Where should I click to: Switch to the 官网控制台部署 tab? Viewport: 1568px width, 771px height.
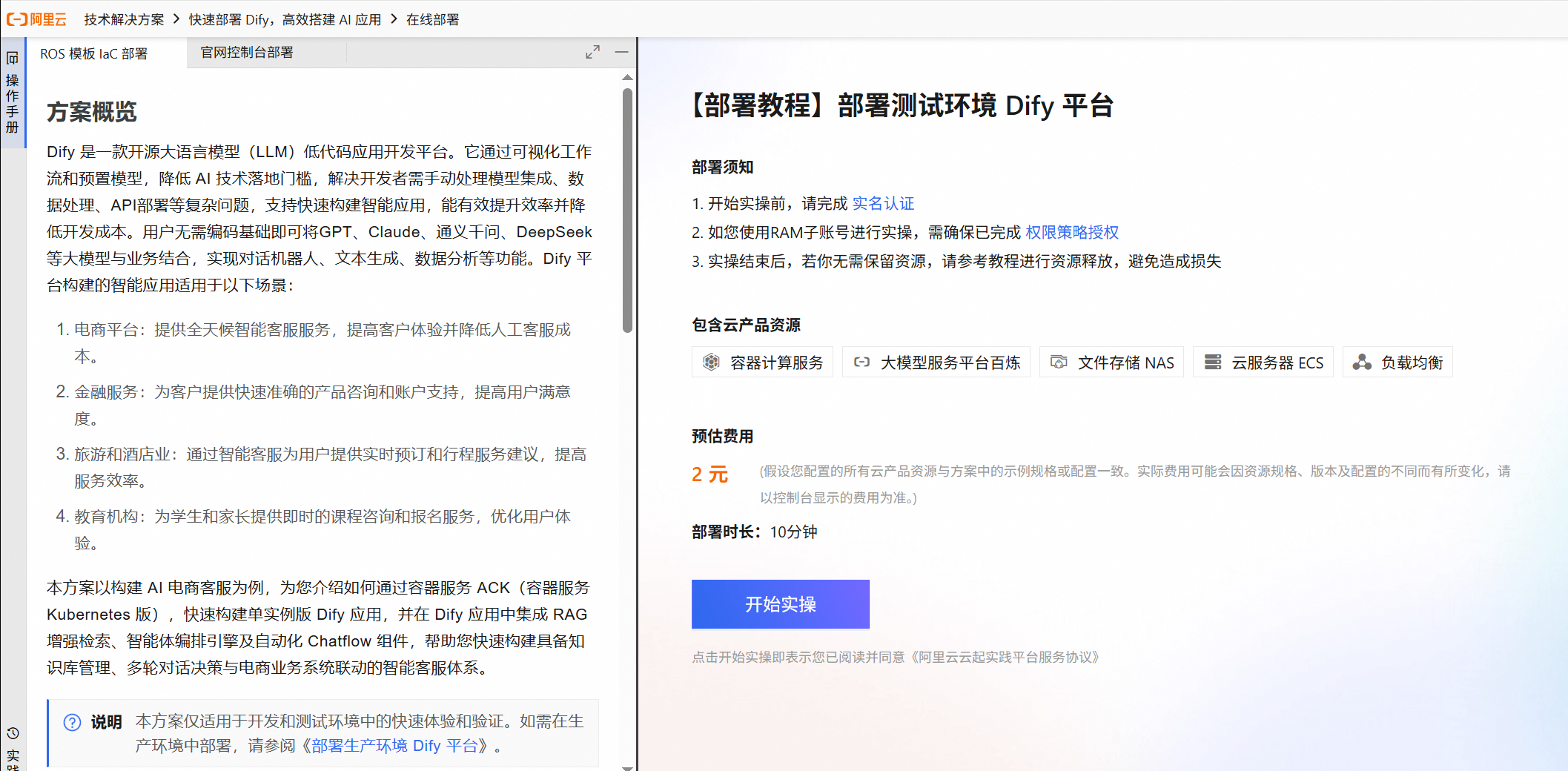point(247,53)
